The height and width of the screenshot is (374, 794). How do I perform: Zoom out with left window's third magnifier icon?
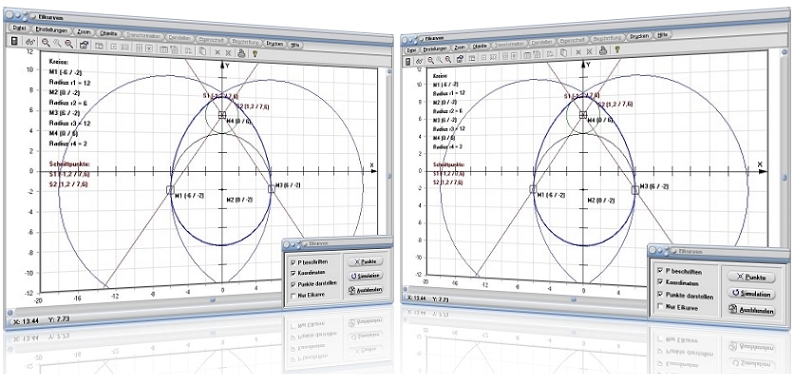click(69, 44)
